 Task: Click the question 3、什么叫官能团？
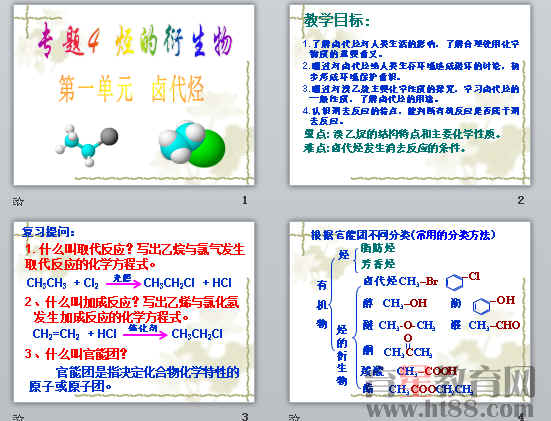tap(76, 354)
